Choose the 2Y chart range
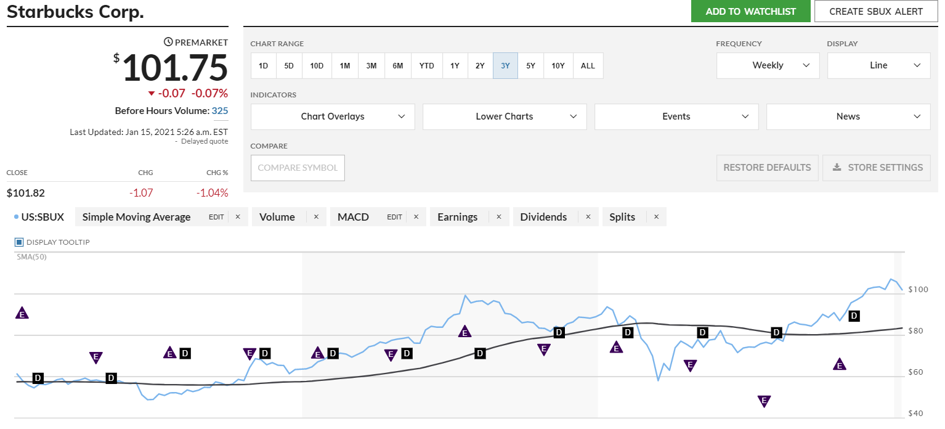Screen dimensions: 945x429 pyautogui.click(x=480, y=66)
